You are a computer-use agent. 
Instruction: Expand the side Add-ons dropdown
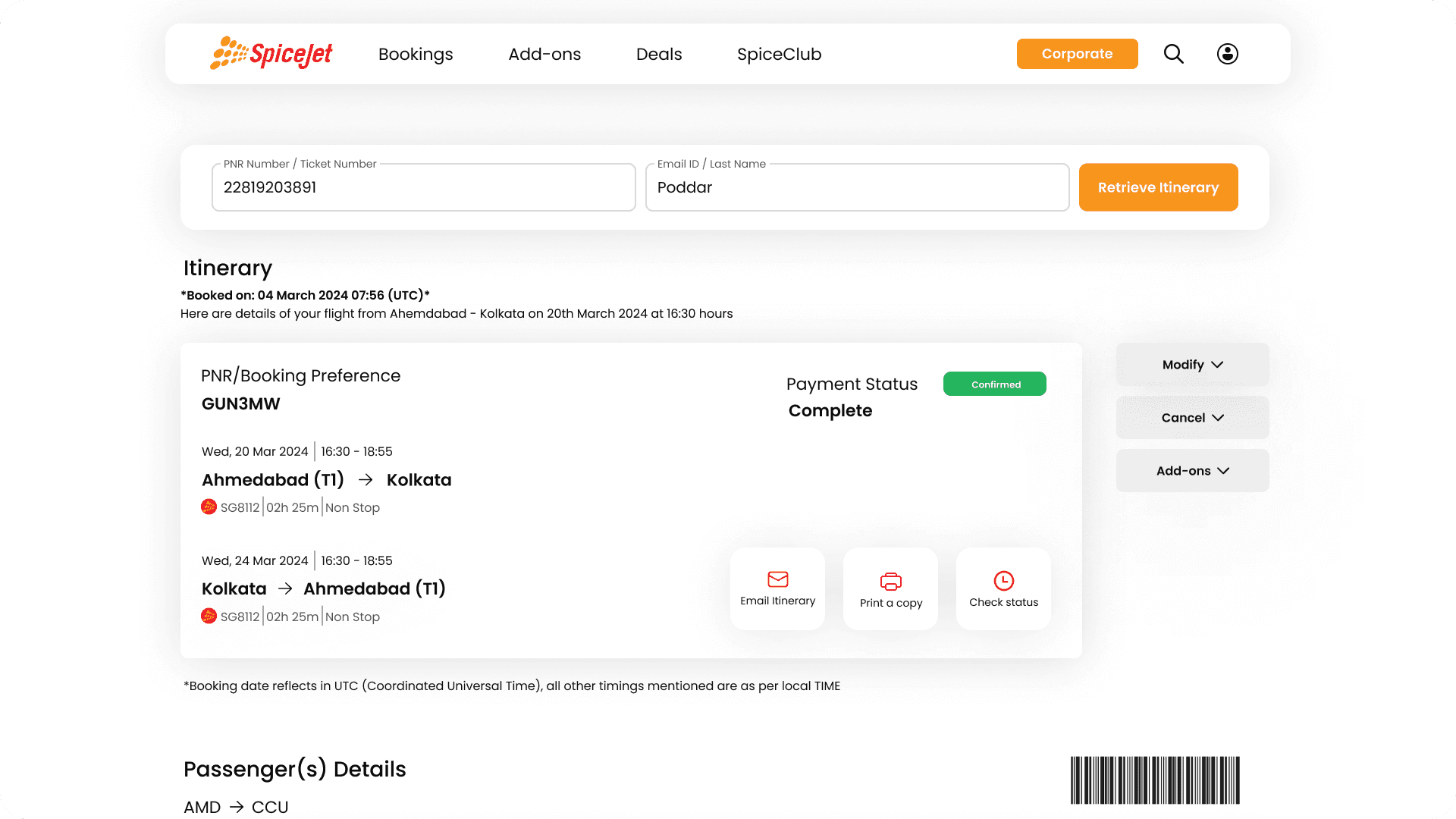click(1192, 471)
